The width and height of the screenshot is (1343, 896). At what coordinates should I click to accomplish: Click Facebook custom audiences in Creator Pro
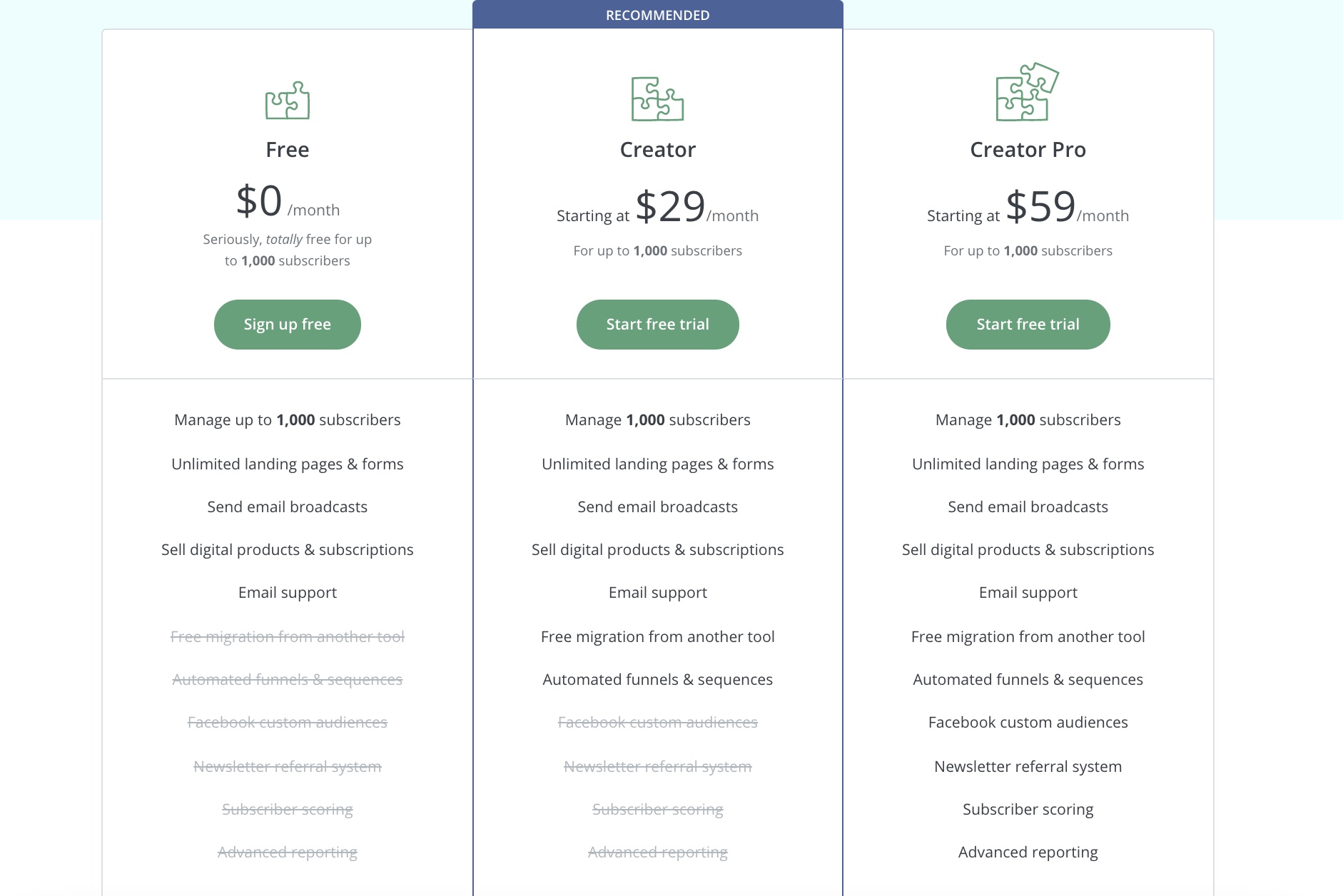coord(1028,722)
